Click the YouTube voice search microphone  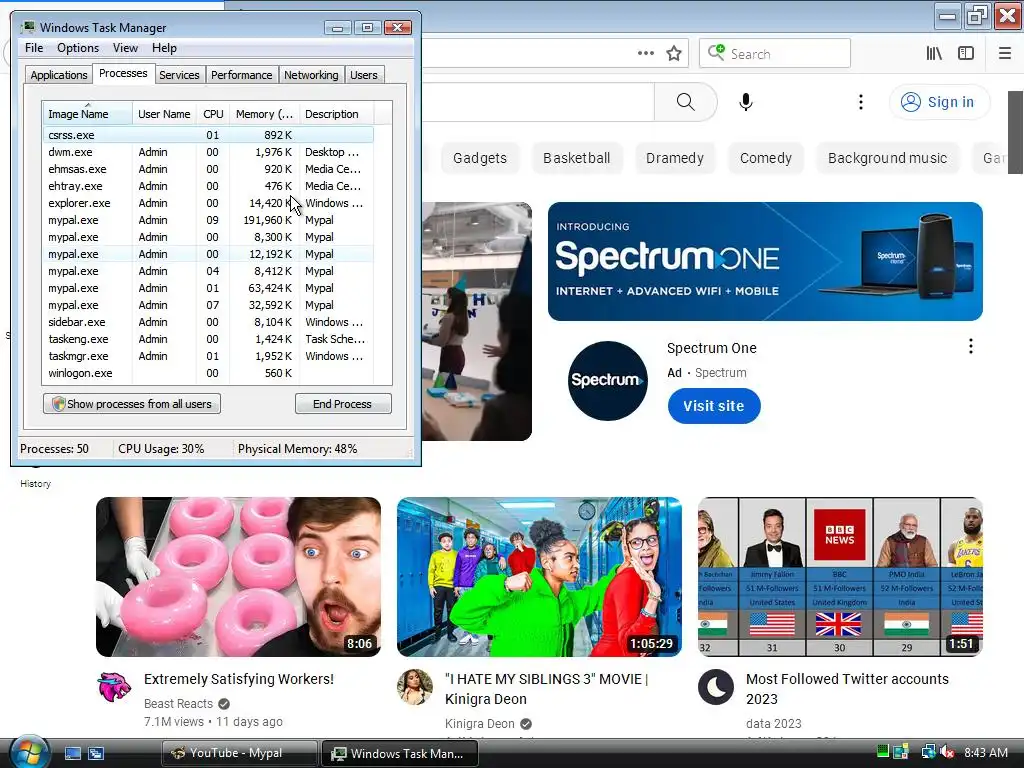click(746, 102)
